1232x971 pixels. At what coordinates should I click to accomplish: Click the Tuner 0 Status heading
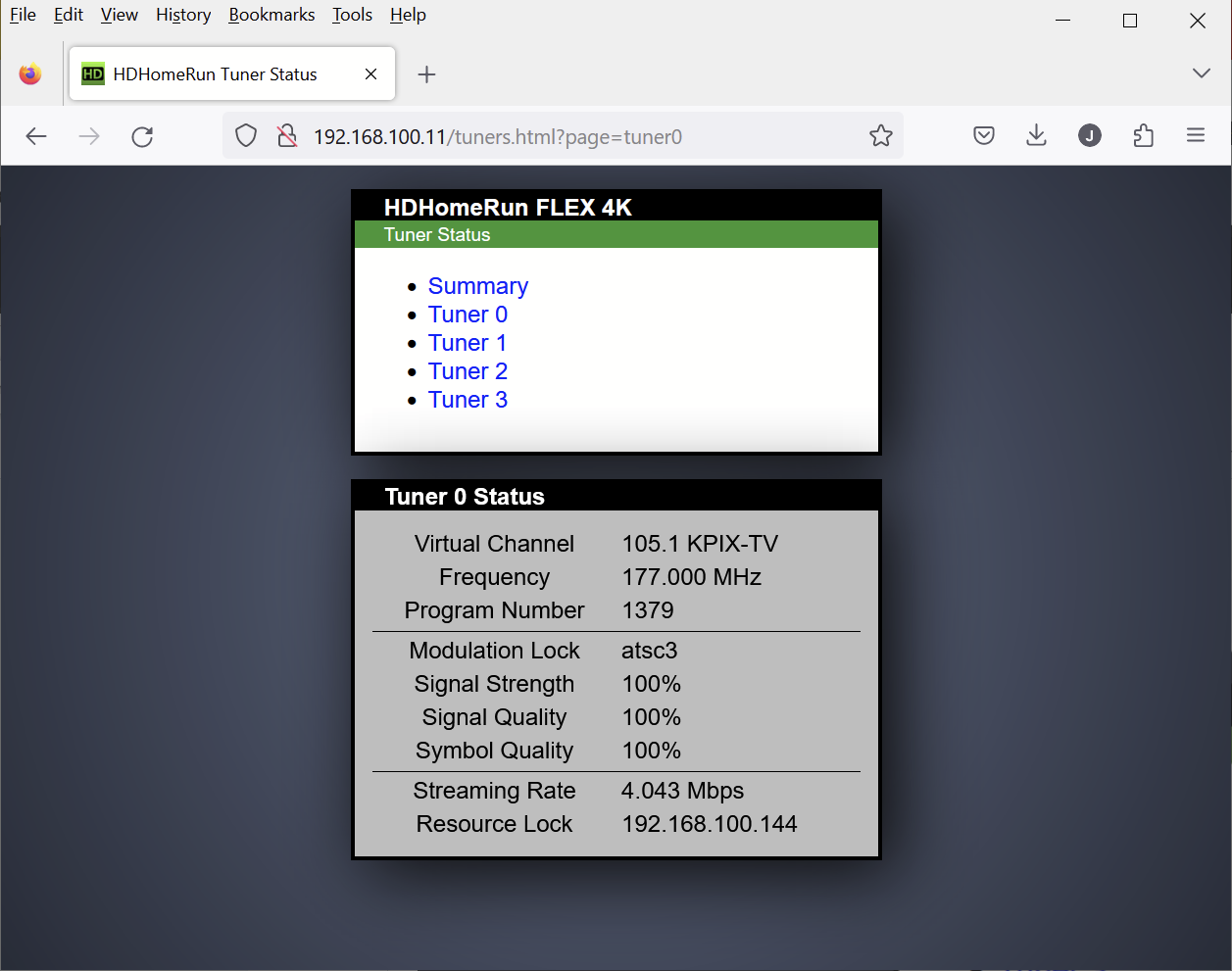click(465, 497)
